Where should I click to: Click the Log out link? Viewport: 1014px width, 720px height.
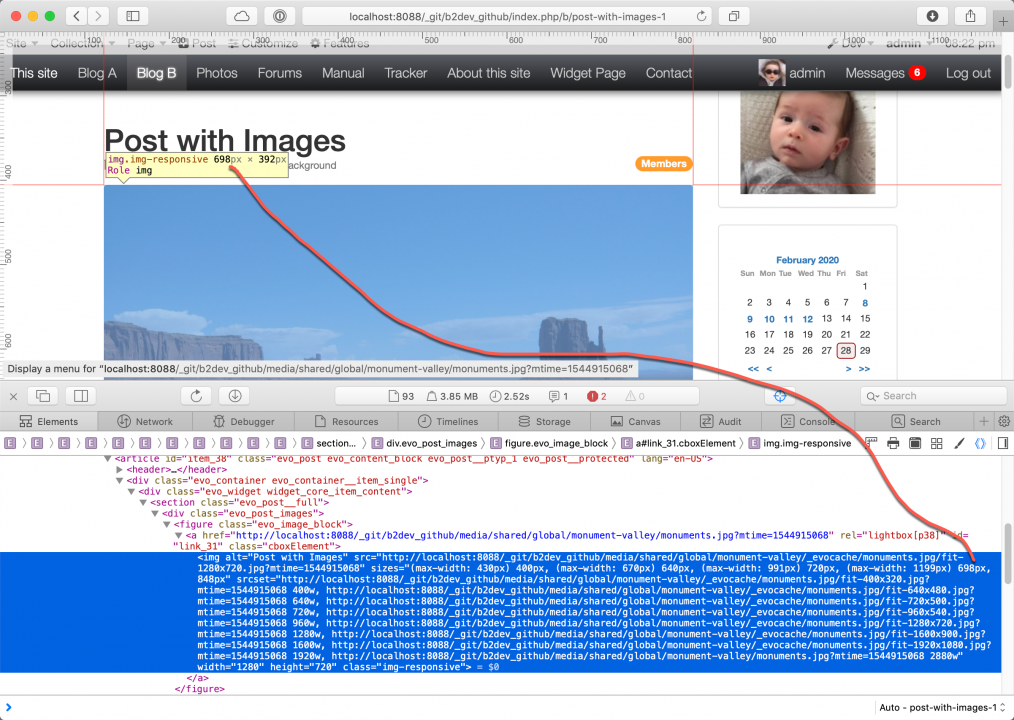tap(968, 73)
